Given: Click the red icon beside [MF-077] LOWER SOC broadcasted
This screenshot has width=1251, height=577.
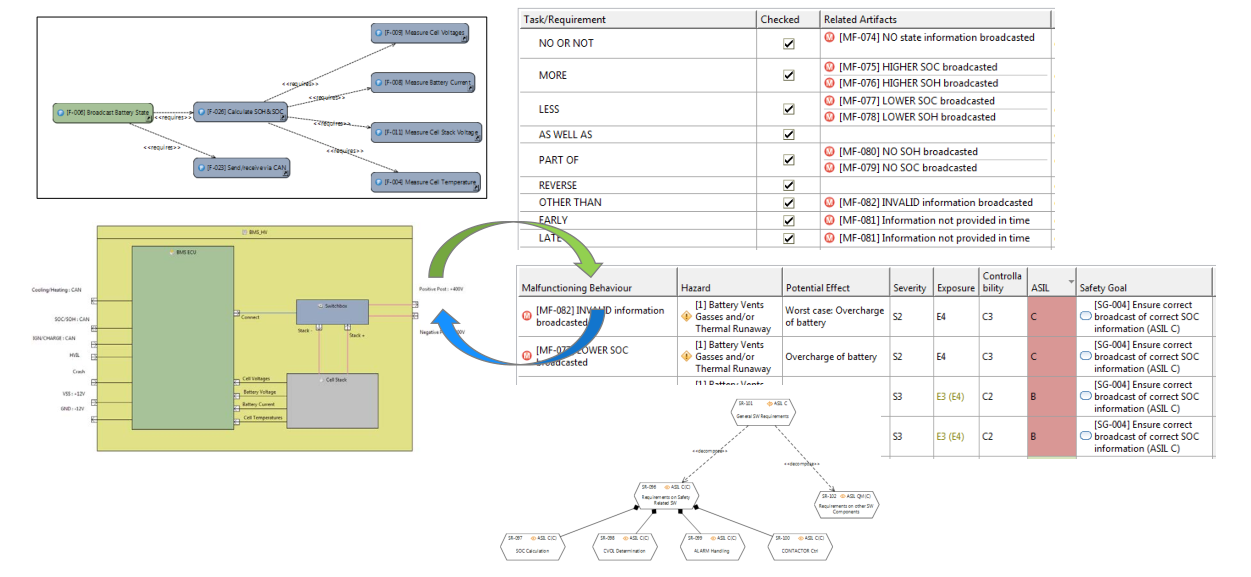Looking at the screenshot, I should (x=829, y=101).
